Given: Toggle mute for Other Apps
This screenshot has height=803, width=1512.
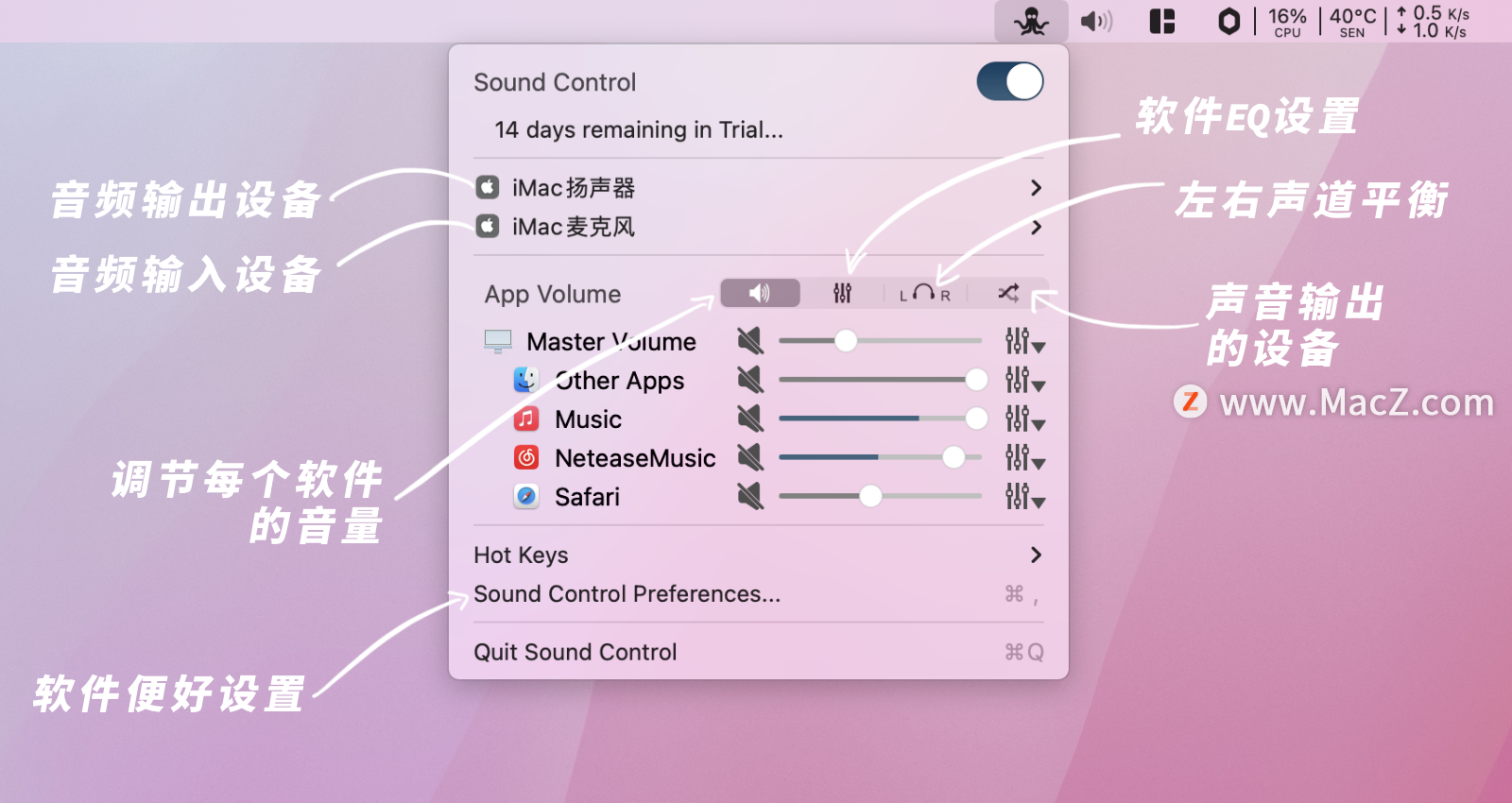Looking at the screenshot, I should (x=750, y=380).
